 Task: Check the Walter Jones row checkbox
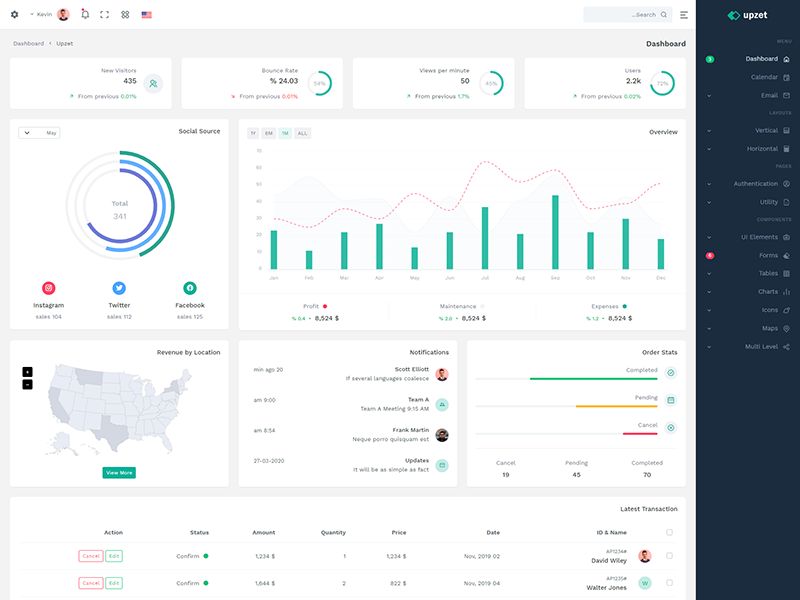pyautogui.click(x=670, y=583)
